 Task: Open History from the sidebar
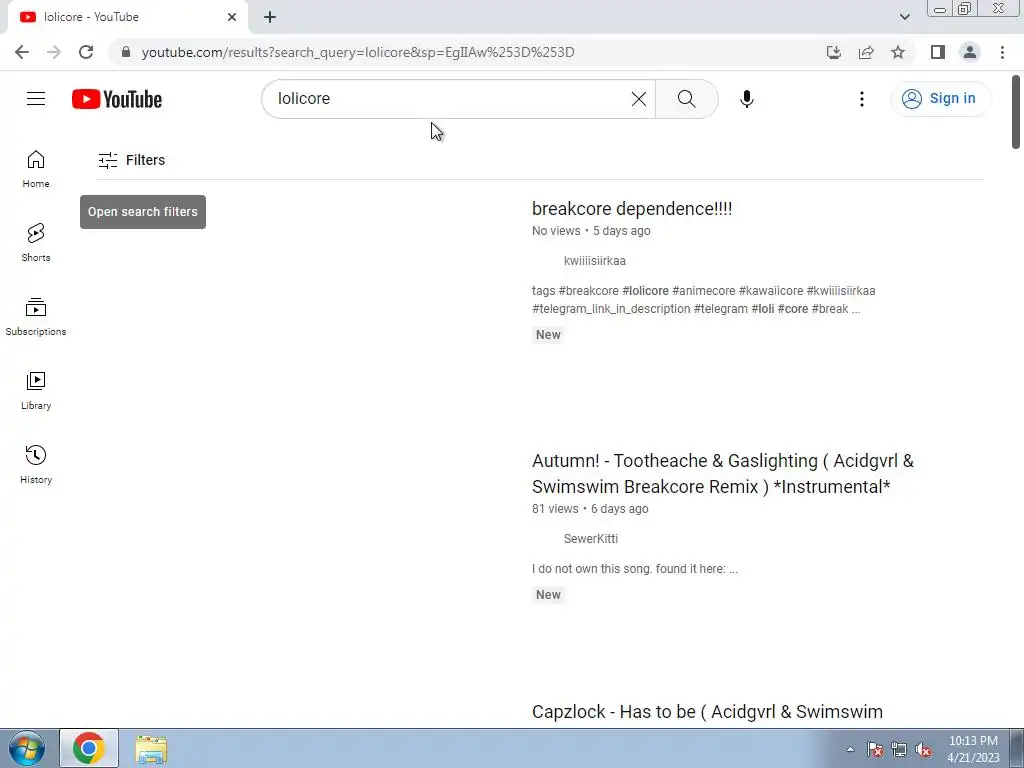tap(36, 464)
